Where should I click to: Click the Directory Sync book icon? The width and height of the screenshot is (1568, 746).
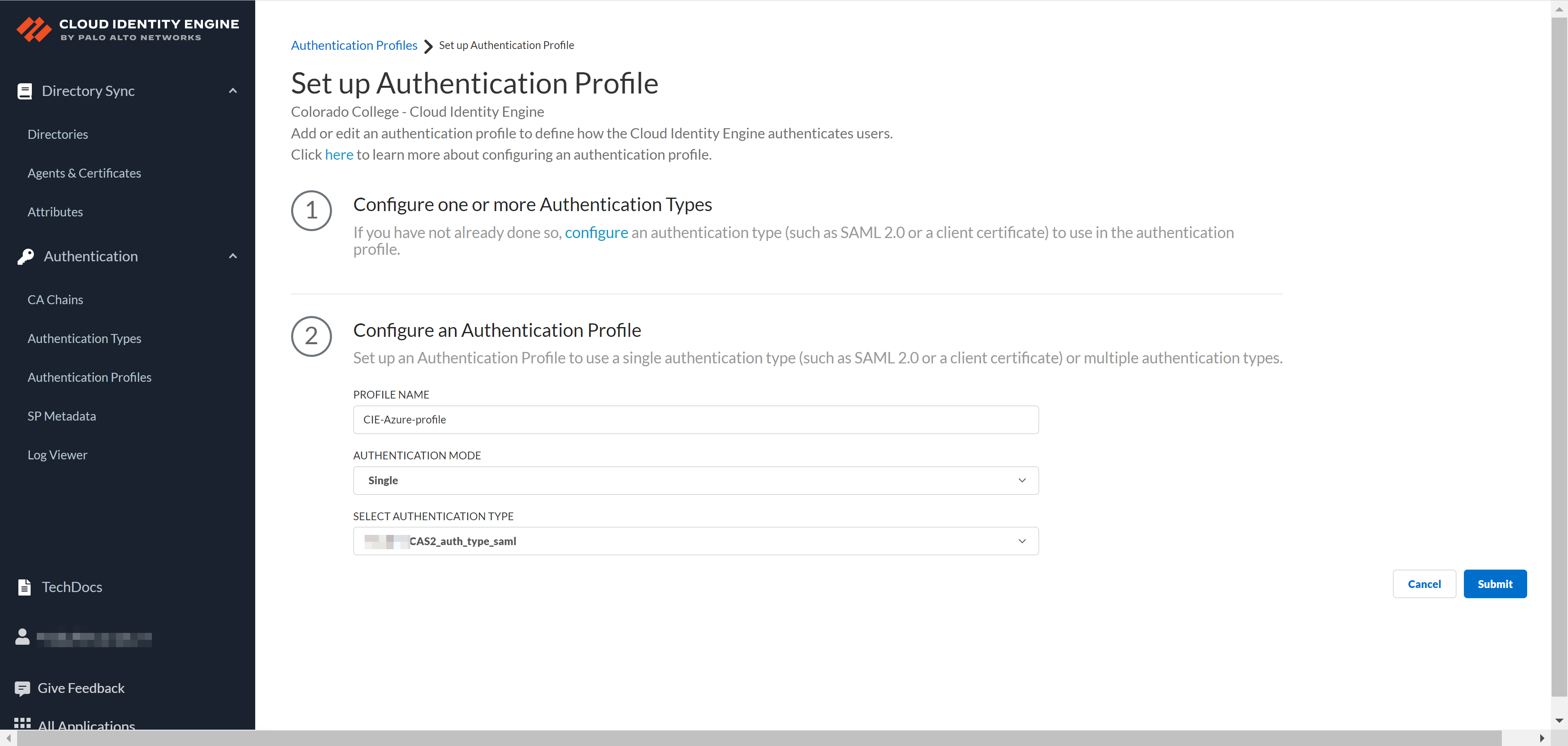click(x=24, y=91)
